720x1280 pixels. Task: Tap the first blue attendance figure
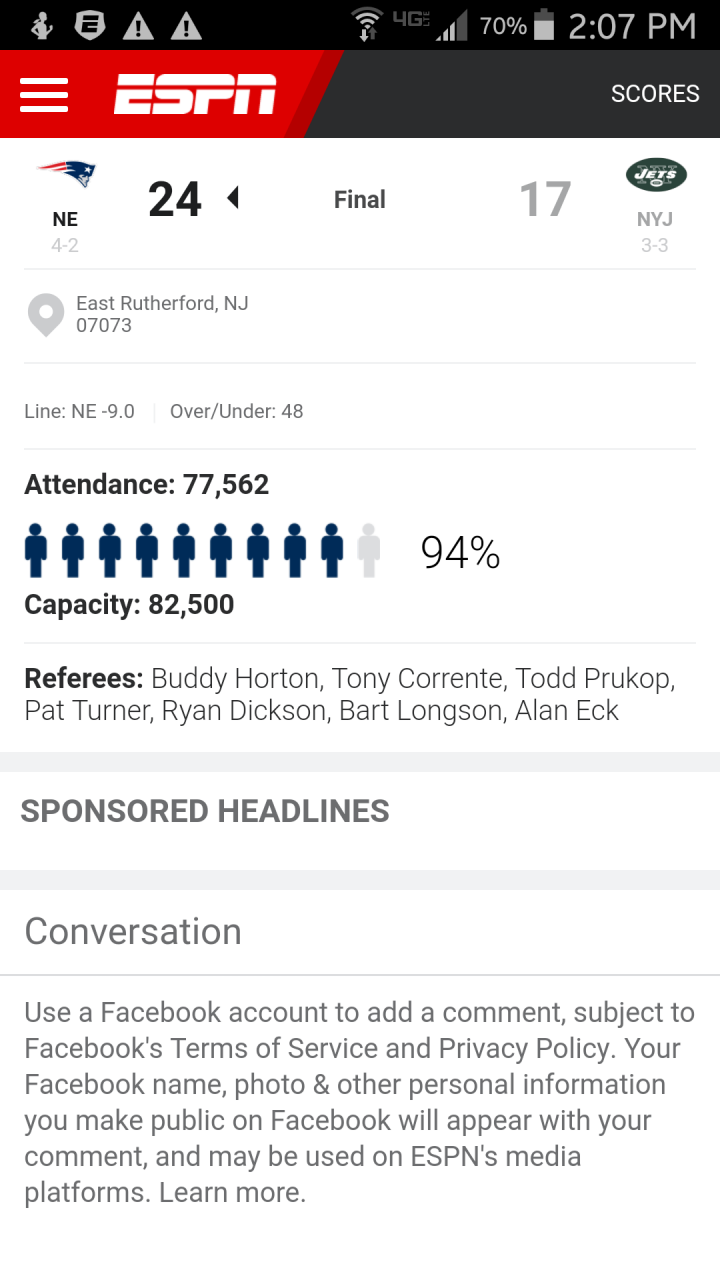point(36,550)
